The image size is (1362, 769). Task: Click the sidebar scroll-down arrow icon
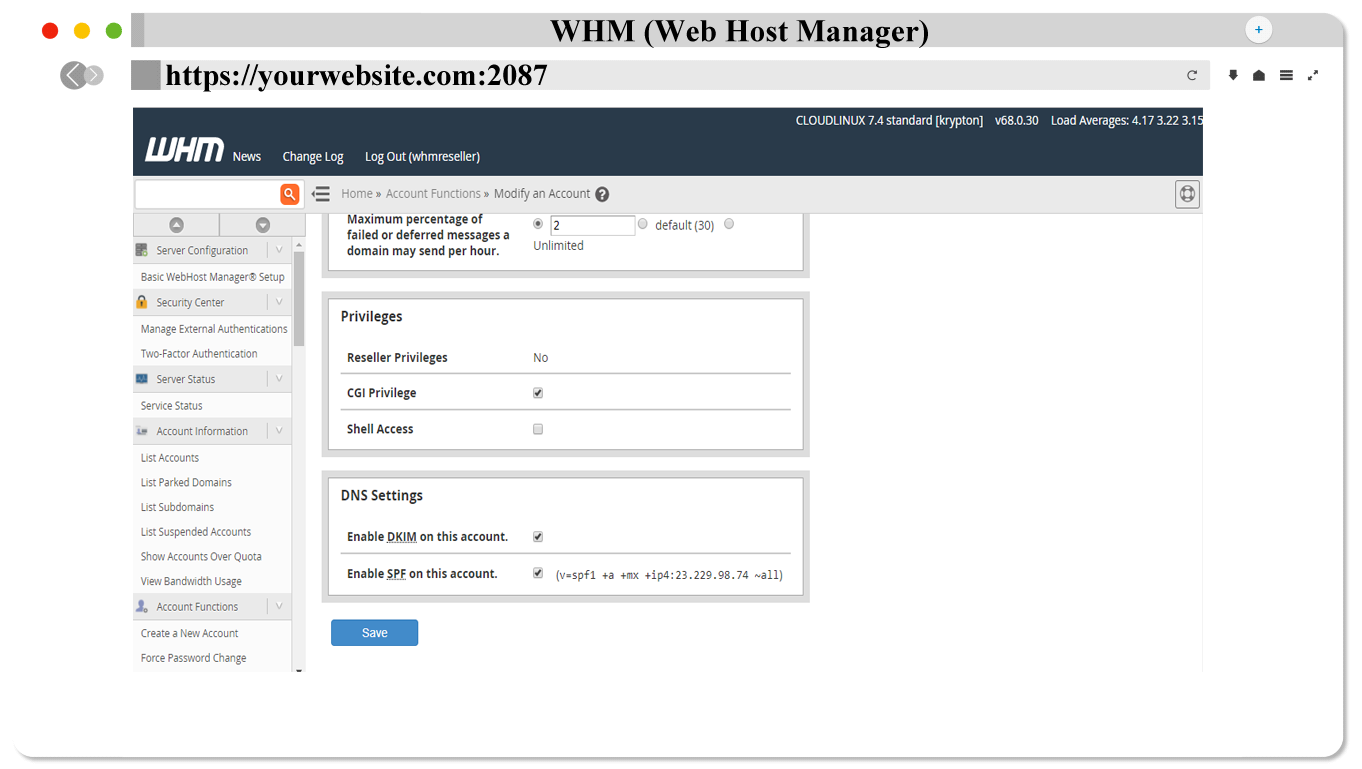click(263, 225)
